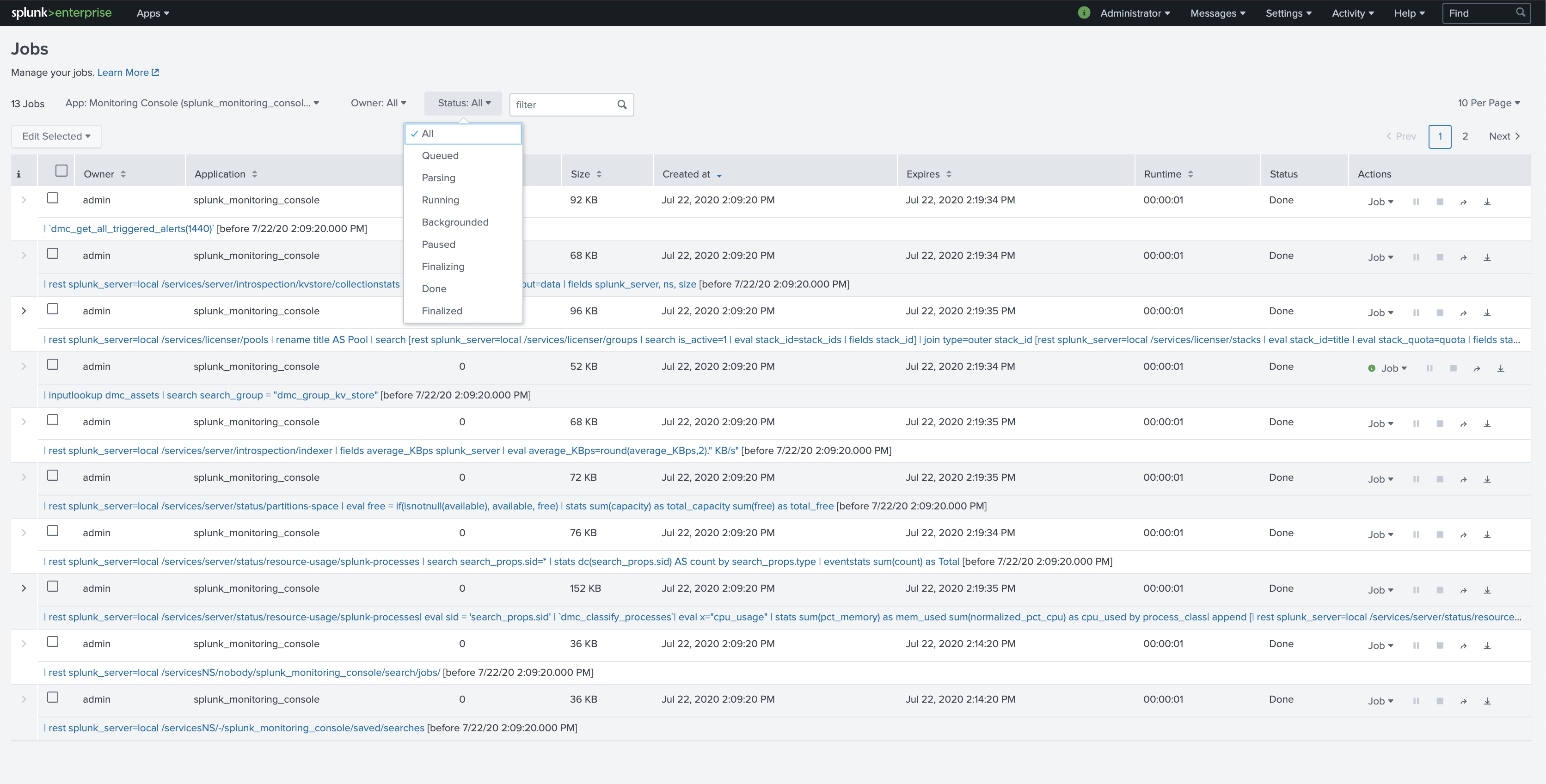Open the Activity menu
This screenshot has width=1546, height=784.
1351,12
